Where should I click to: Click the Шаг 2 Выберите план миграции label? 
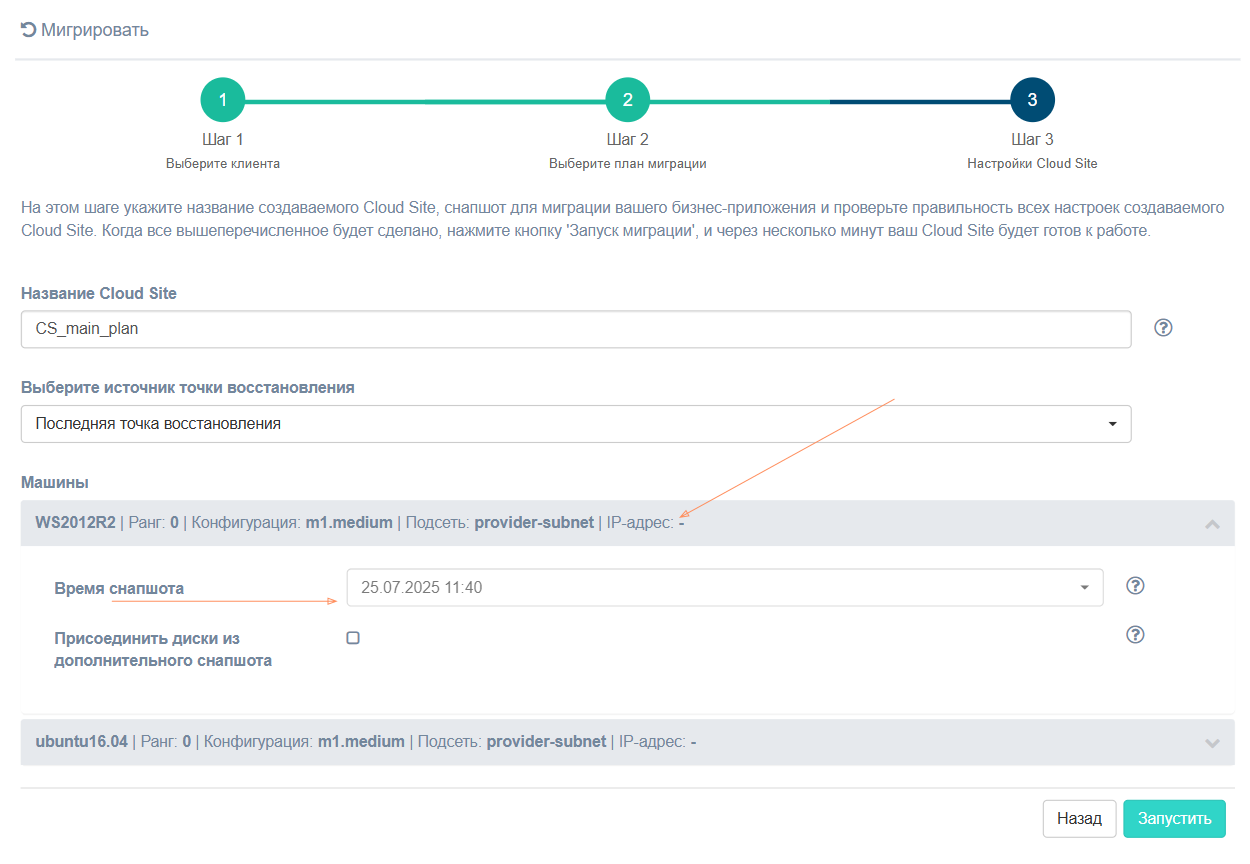click(627, 151)
